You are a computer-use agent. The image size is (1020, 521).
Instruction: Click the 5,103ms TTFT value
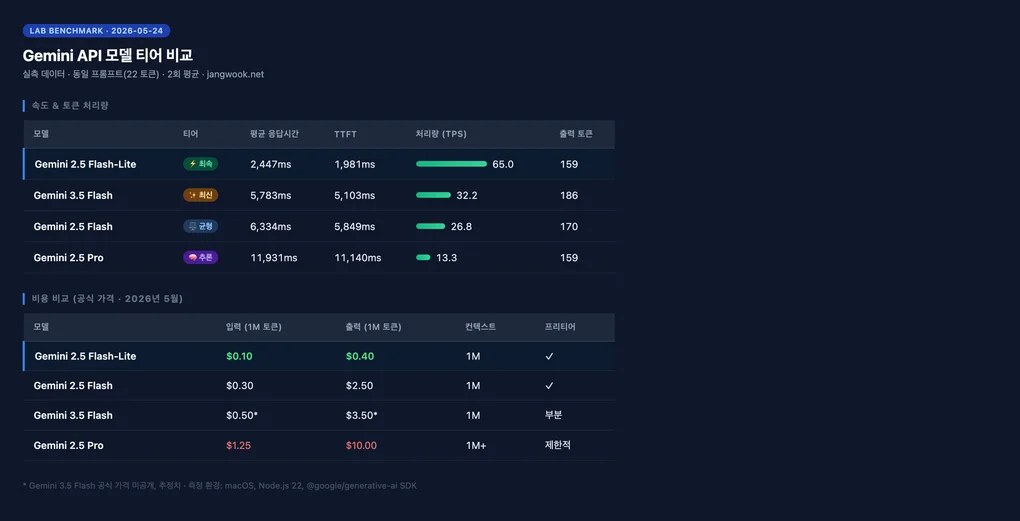coord(355,196)
